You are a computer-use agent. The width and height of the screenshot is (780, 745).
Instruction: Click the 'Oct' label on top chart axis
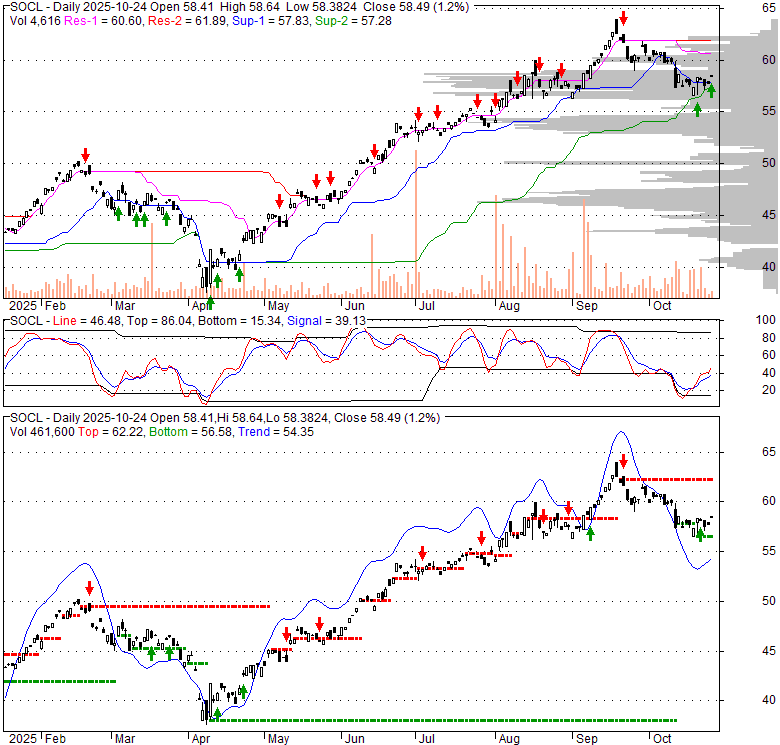(x=662, y=306)
